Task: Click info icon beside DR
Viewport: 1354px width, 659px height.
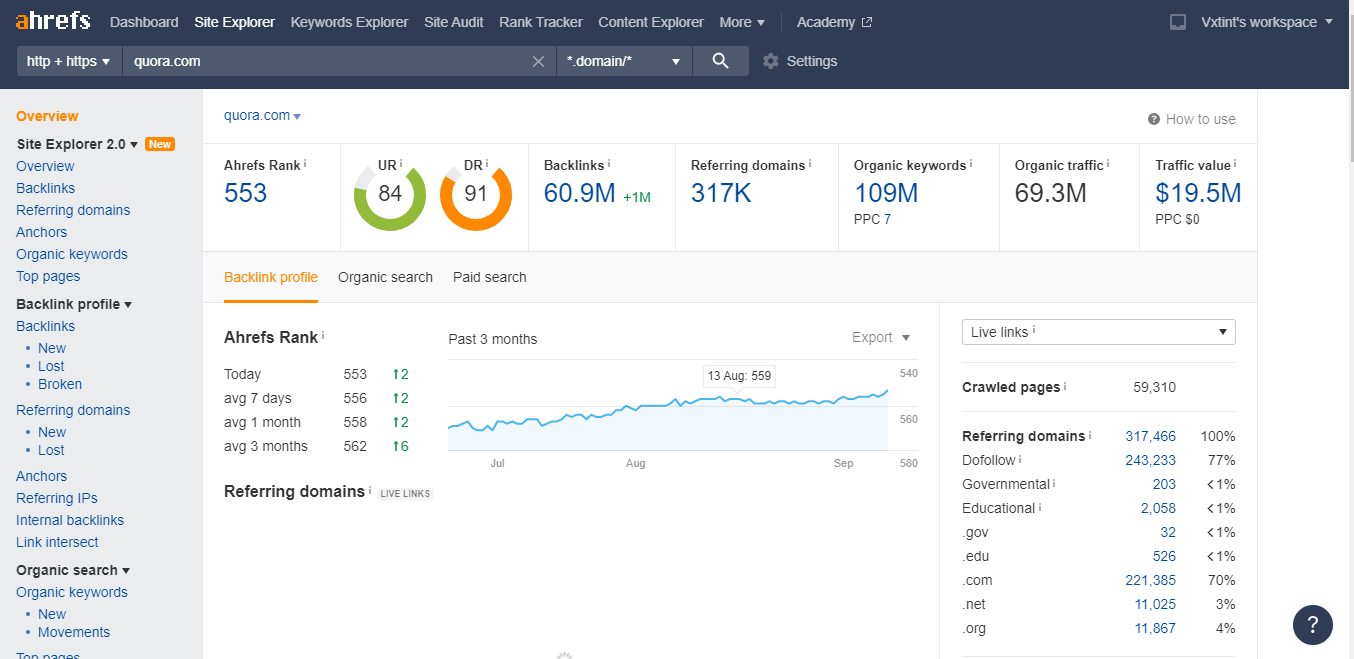Action: [488, 162]
